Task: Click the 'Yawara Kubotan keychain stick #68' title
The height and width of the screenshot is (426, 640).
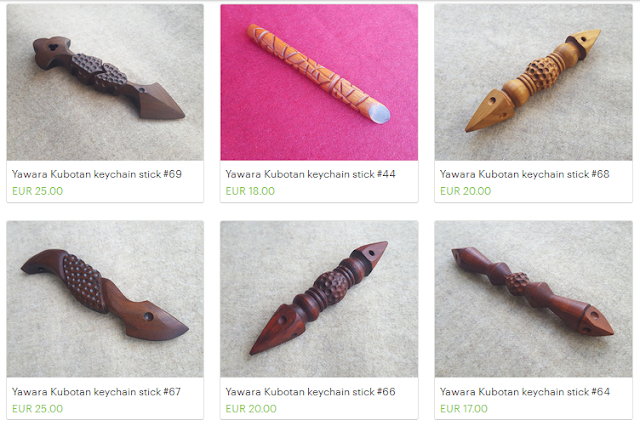Action: [524, 174]
